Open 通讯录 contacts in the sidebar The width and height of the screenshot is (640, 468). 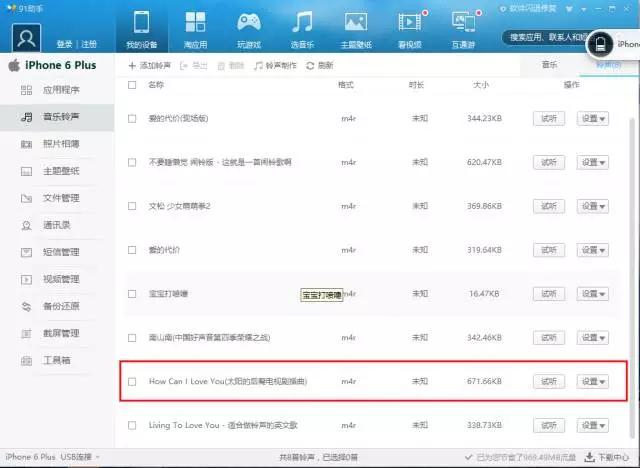point(57,225)
